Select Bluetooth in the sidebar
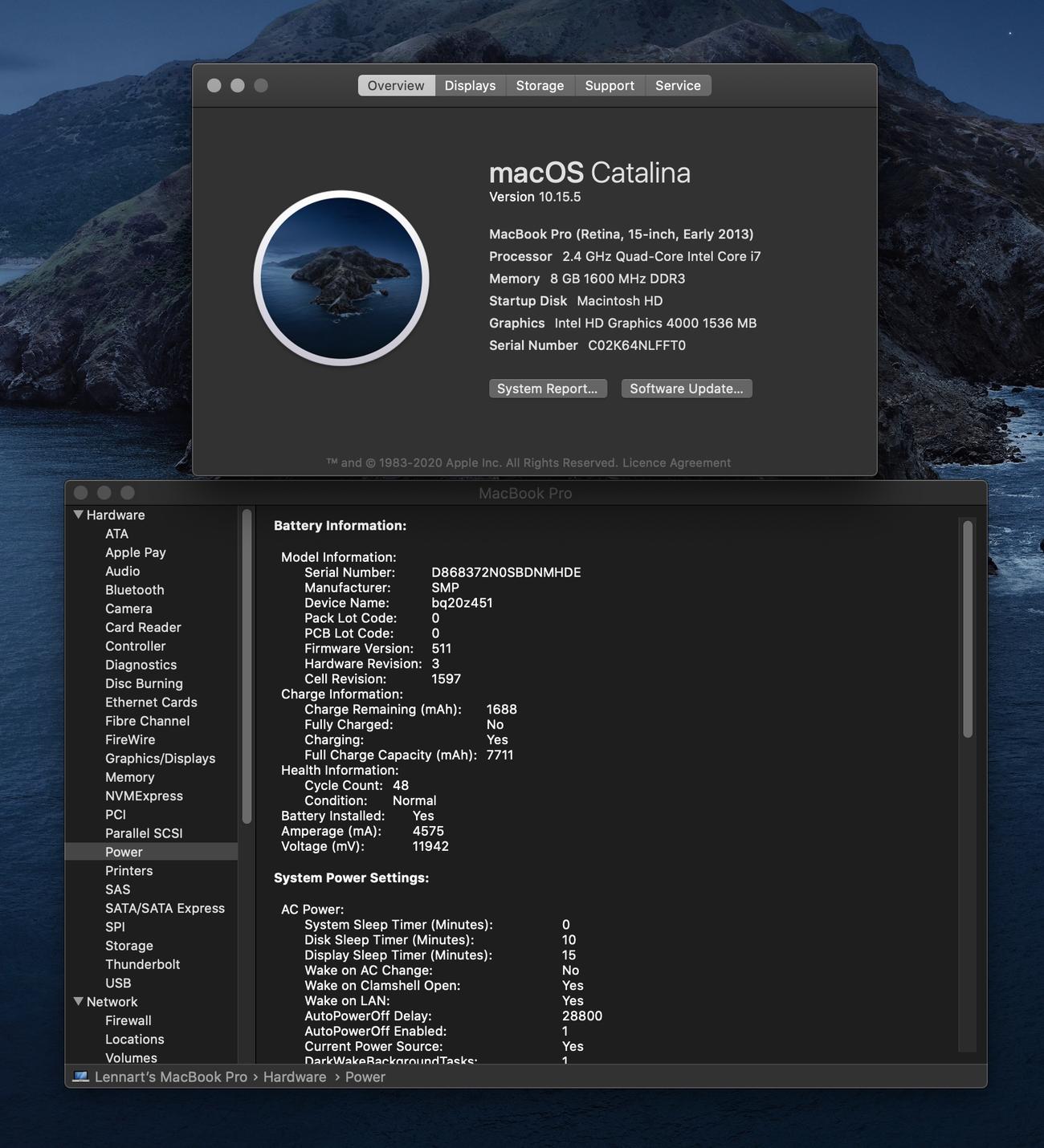This screenshot has height=1148, width=1044. tap(134, 590)
